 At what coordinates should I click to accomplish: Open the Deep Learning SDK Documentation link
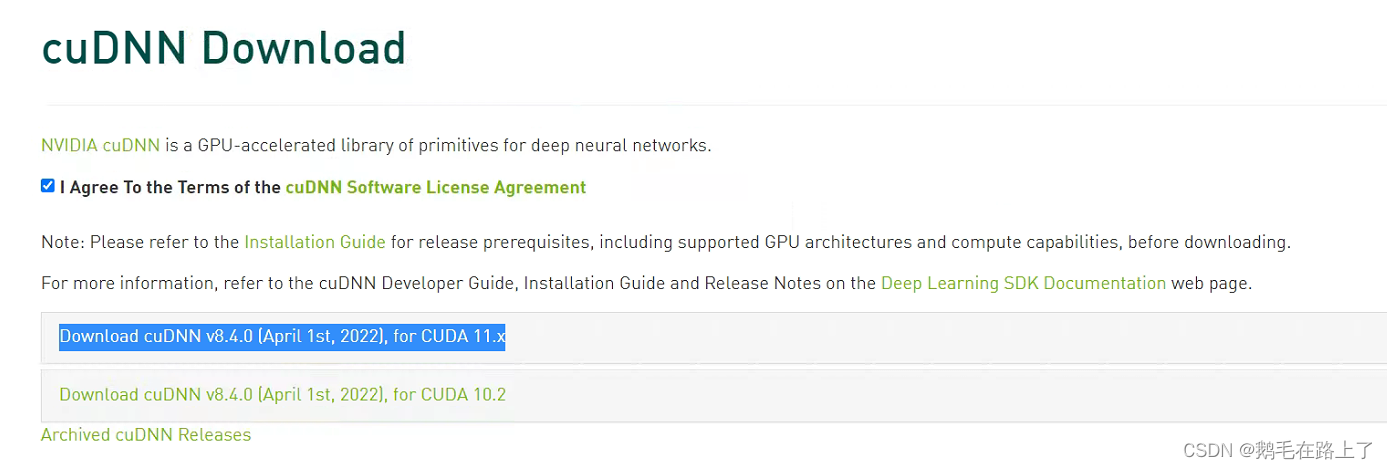(1023, 283)
